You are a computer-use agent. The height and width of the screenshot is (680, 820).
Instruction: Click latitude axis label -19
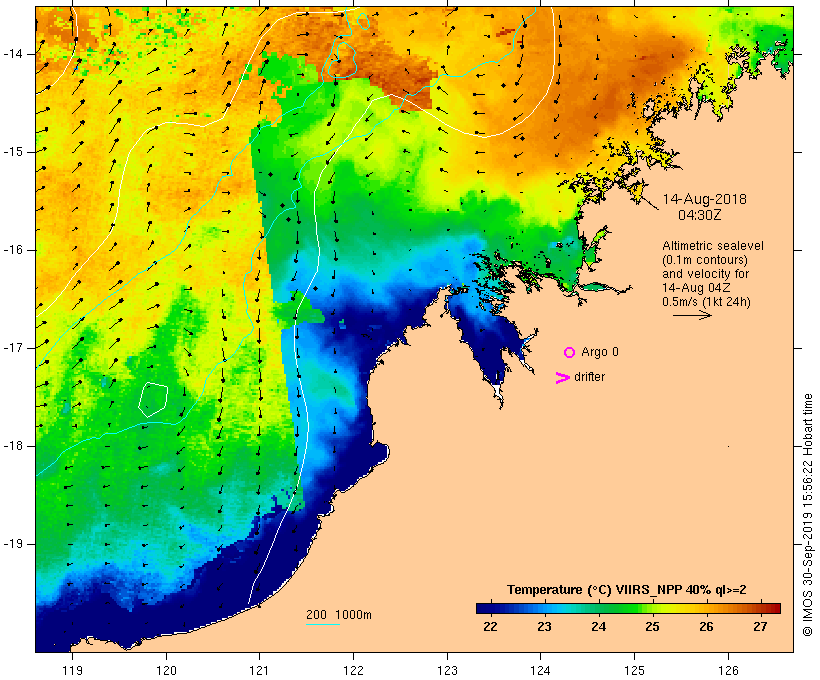click(x=13, y=545)
